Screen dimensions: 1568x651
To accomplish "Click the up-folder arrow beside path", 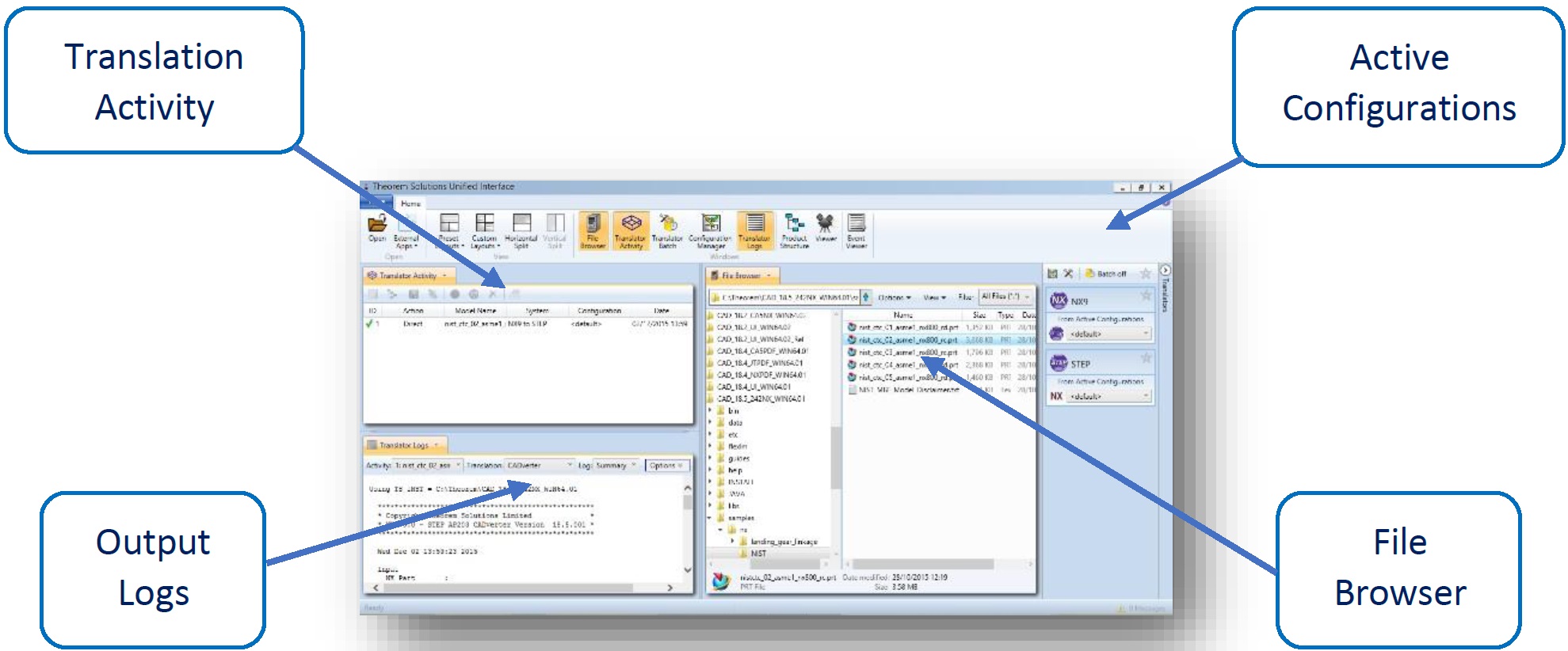I will tap(866, 297).
